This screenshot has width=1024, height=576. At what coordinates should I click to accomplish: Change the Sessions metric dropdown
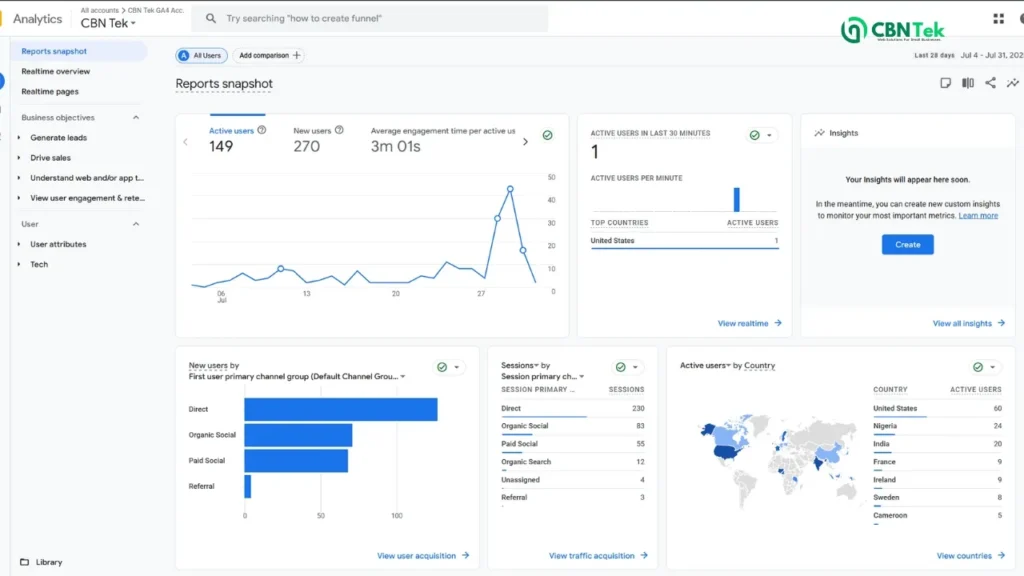click(520, 365)
